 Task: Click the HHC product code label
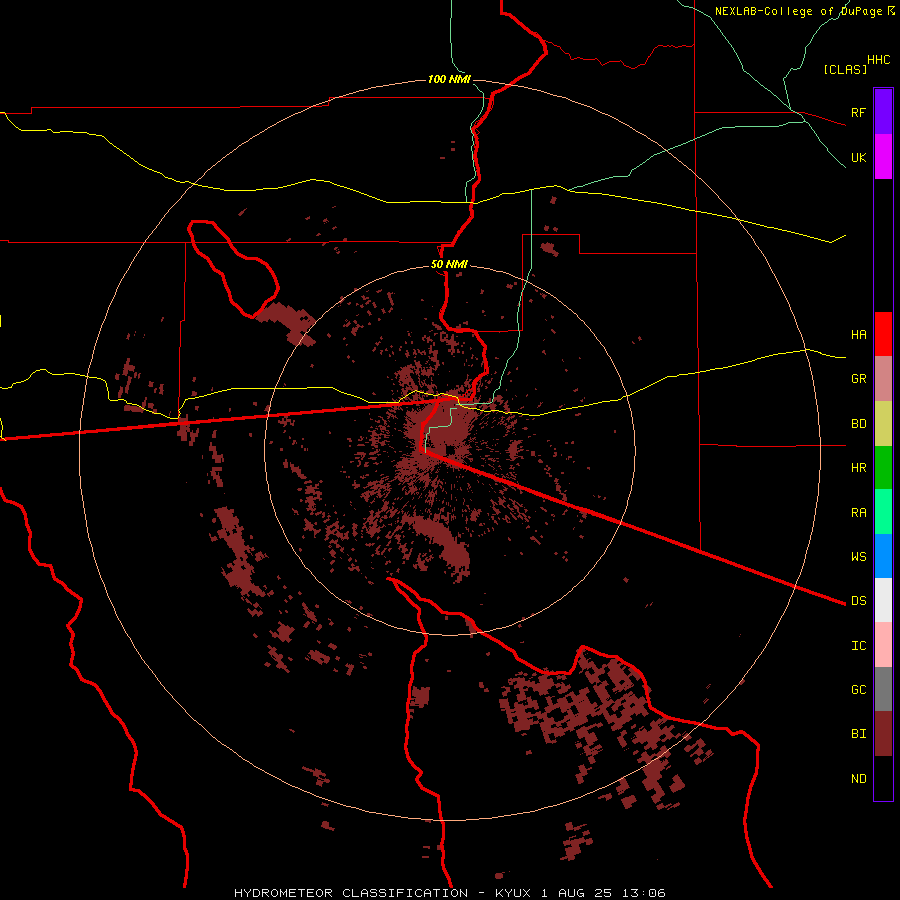pyautogui.click(x=878, y=60)
